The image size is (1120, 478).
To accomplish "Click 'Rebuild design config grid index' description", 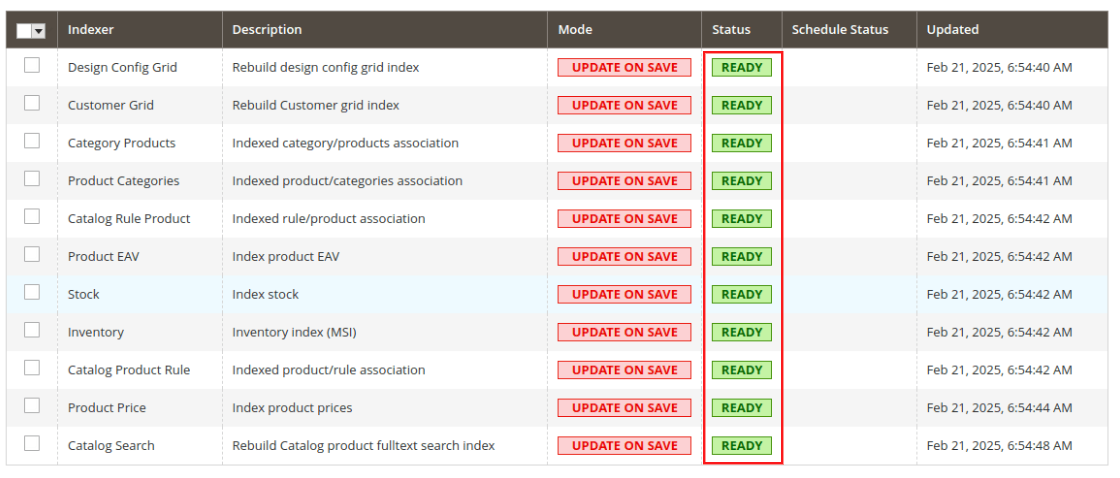I will pos(326,67).
